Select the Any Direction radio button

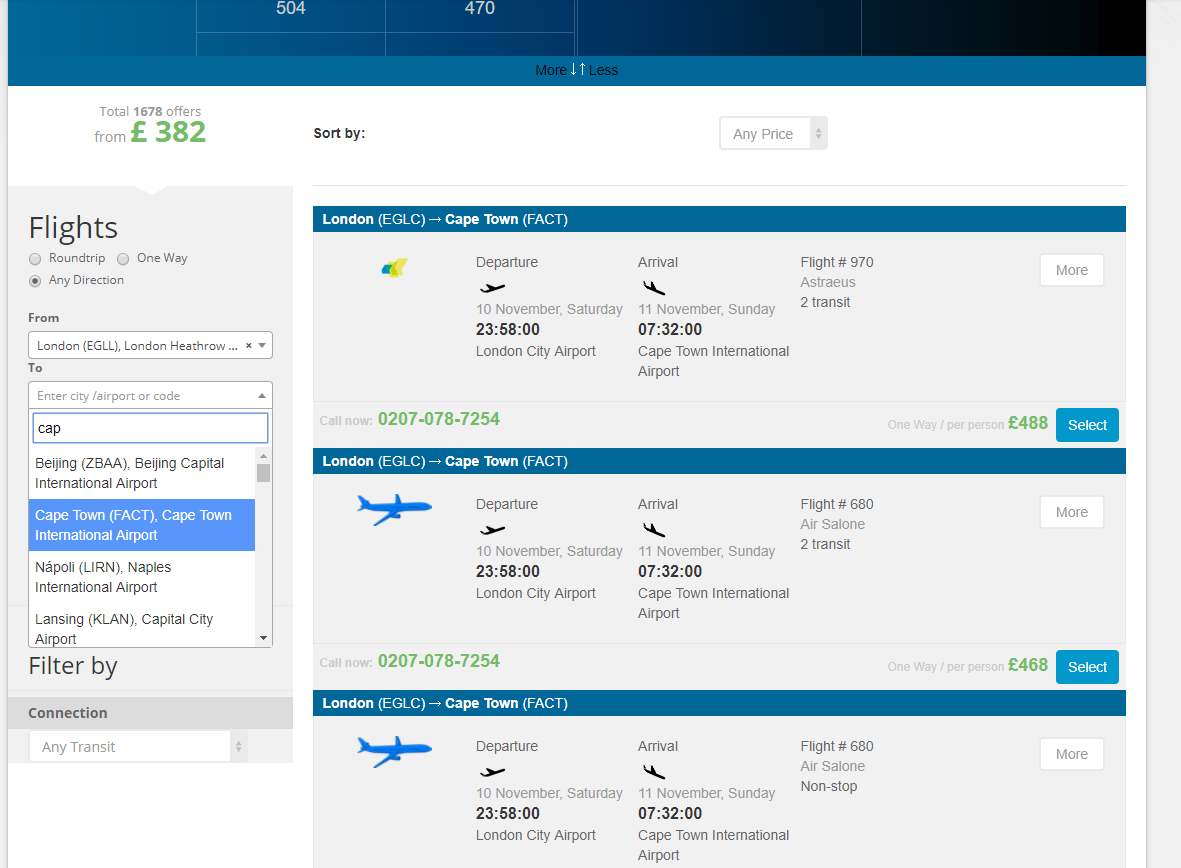(x=35, y=281)
